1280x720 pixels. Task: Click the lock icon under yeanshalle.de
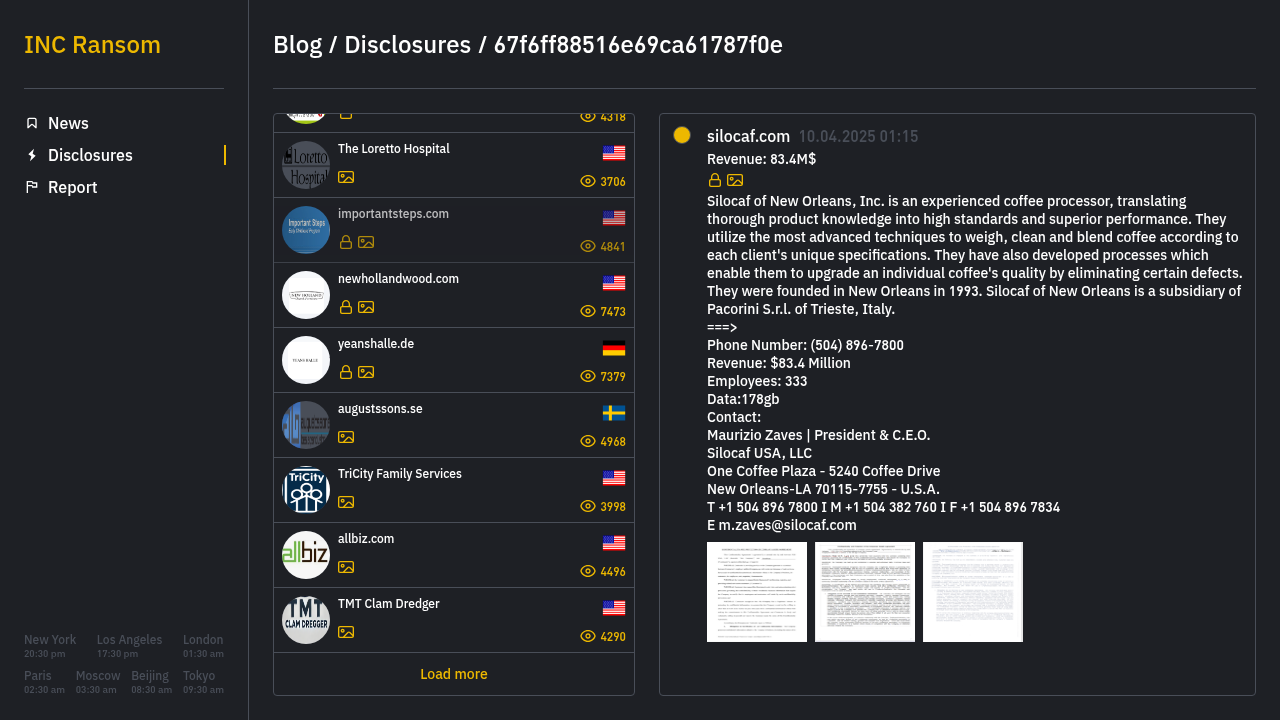(x=346, y=372)
